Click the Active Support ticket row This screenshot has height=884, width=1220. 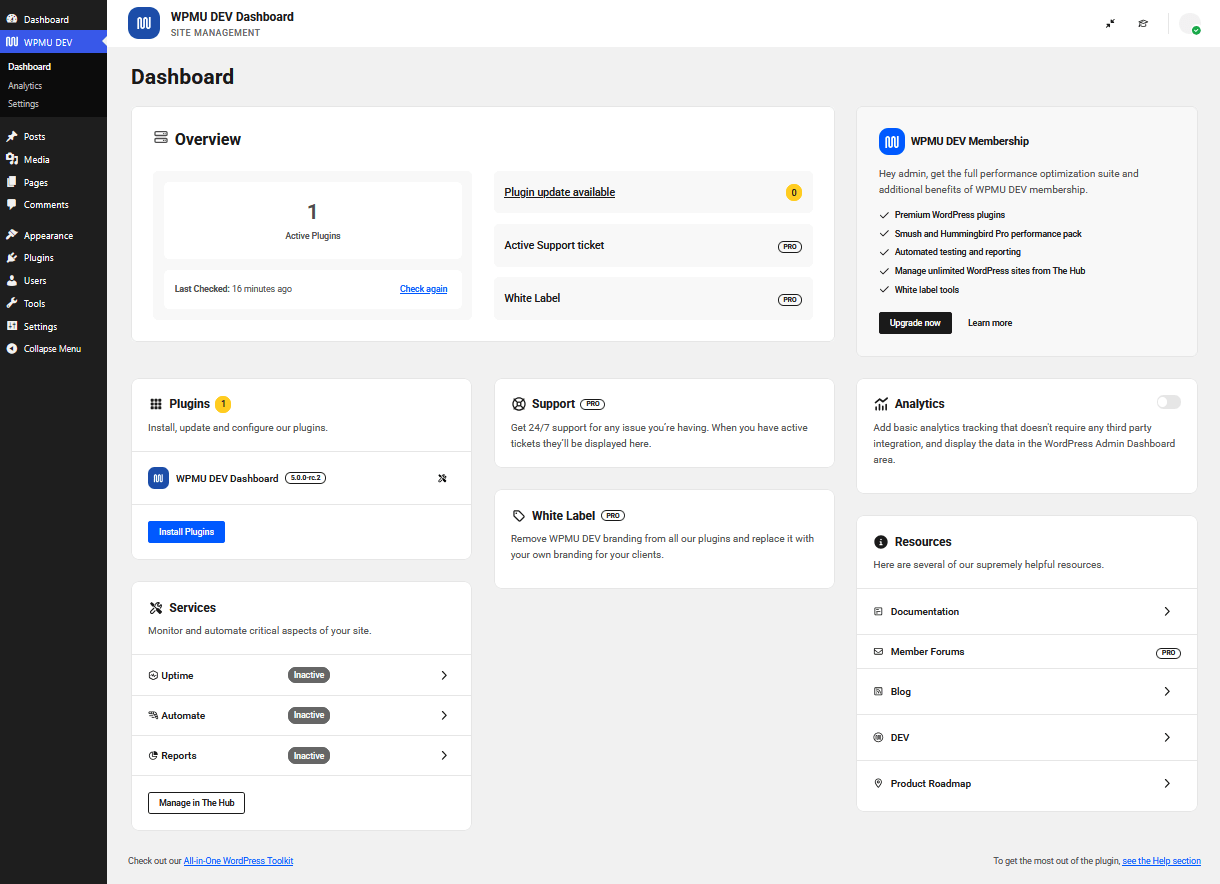click(653, 245)
